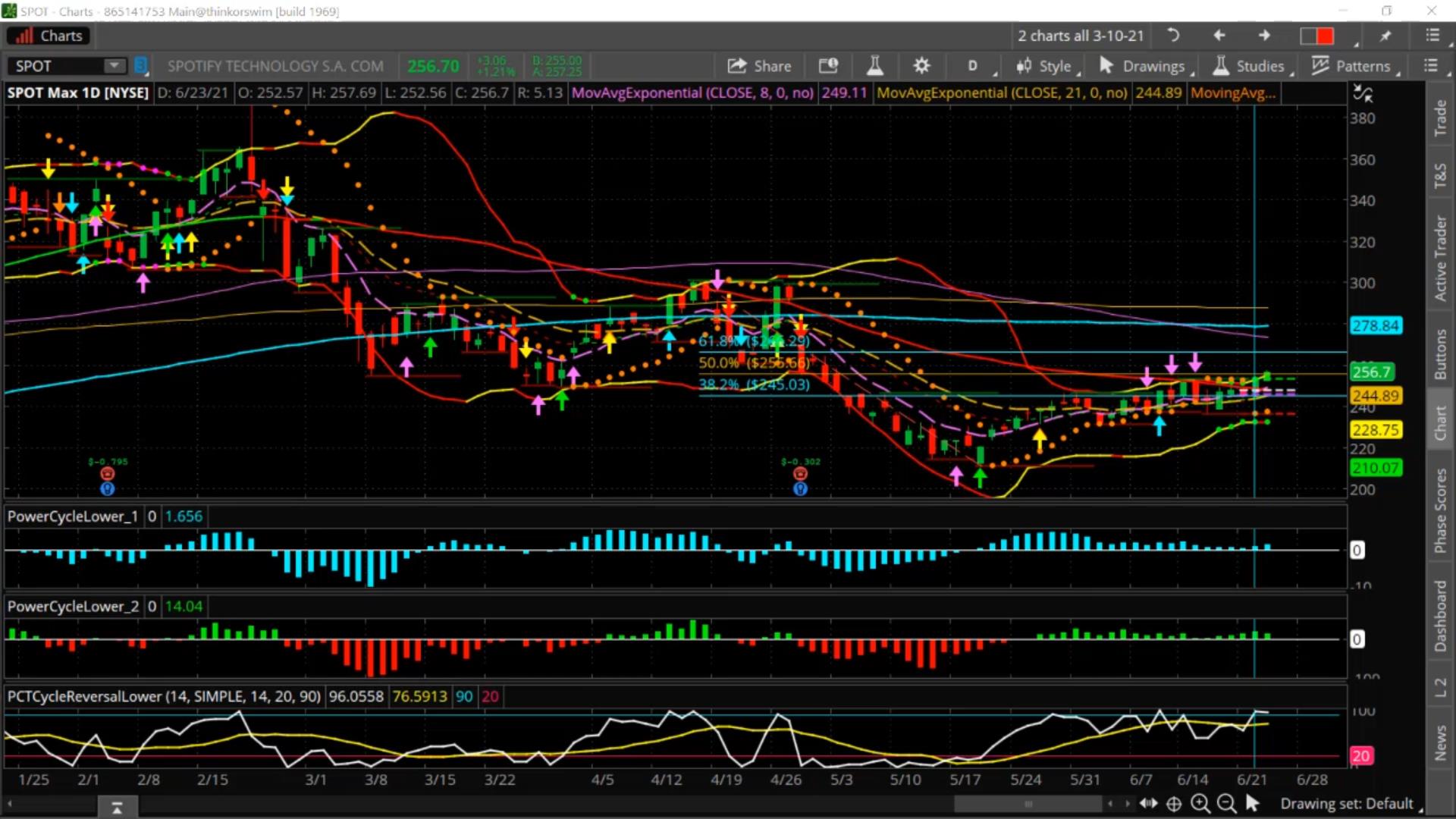
Task: Click MovAvgExponential (CLOSE, 8, 0, no) label
Action: [x=692, y=93]
